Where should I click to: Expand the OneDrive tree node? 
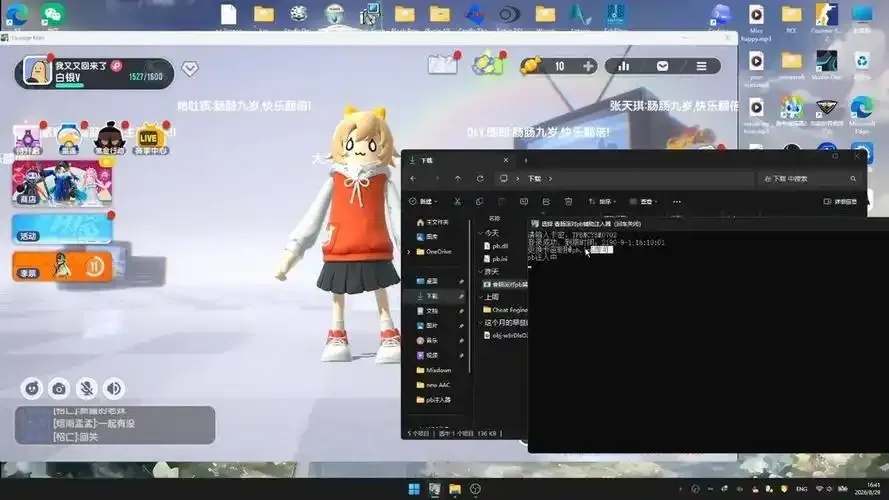(409, 252)
